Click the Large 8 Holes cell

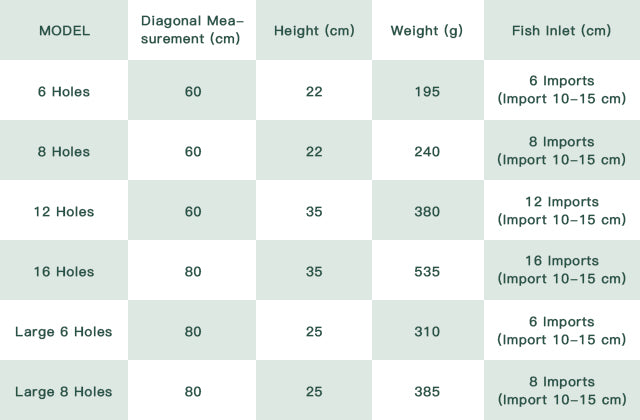click(x=64, y=391)
